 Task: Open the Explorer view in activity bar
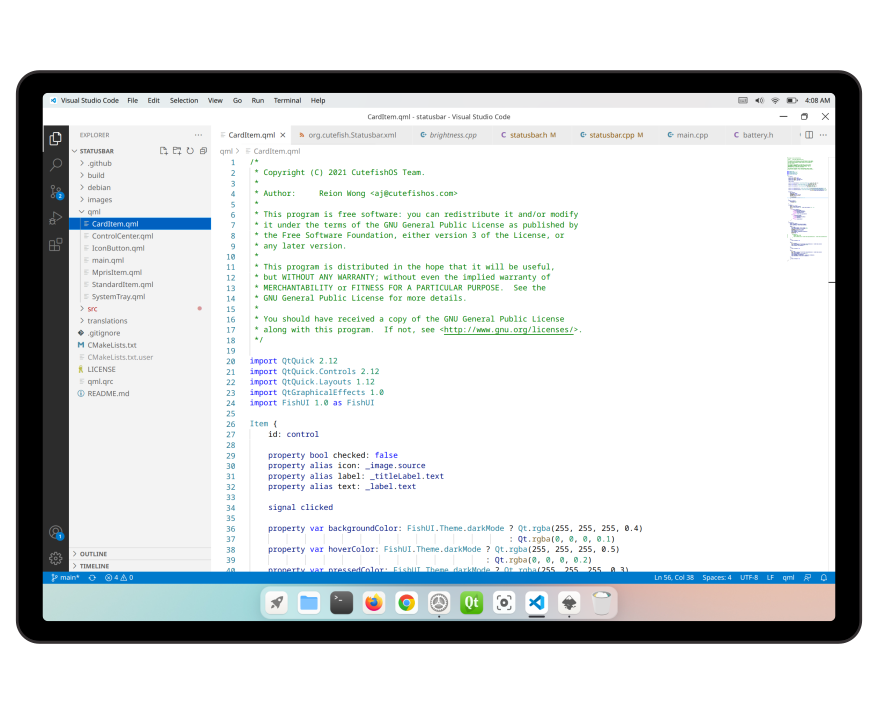click(x=55, y=138)
